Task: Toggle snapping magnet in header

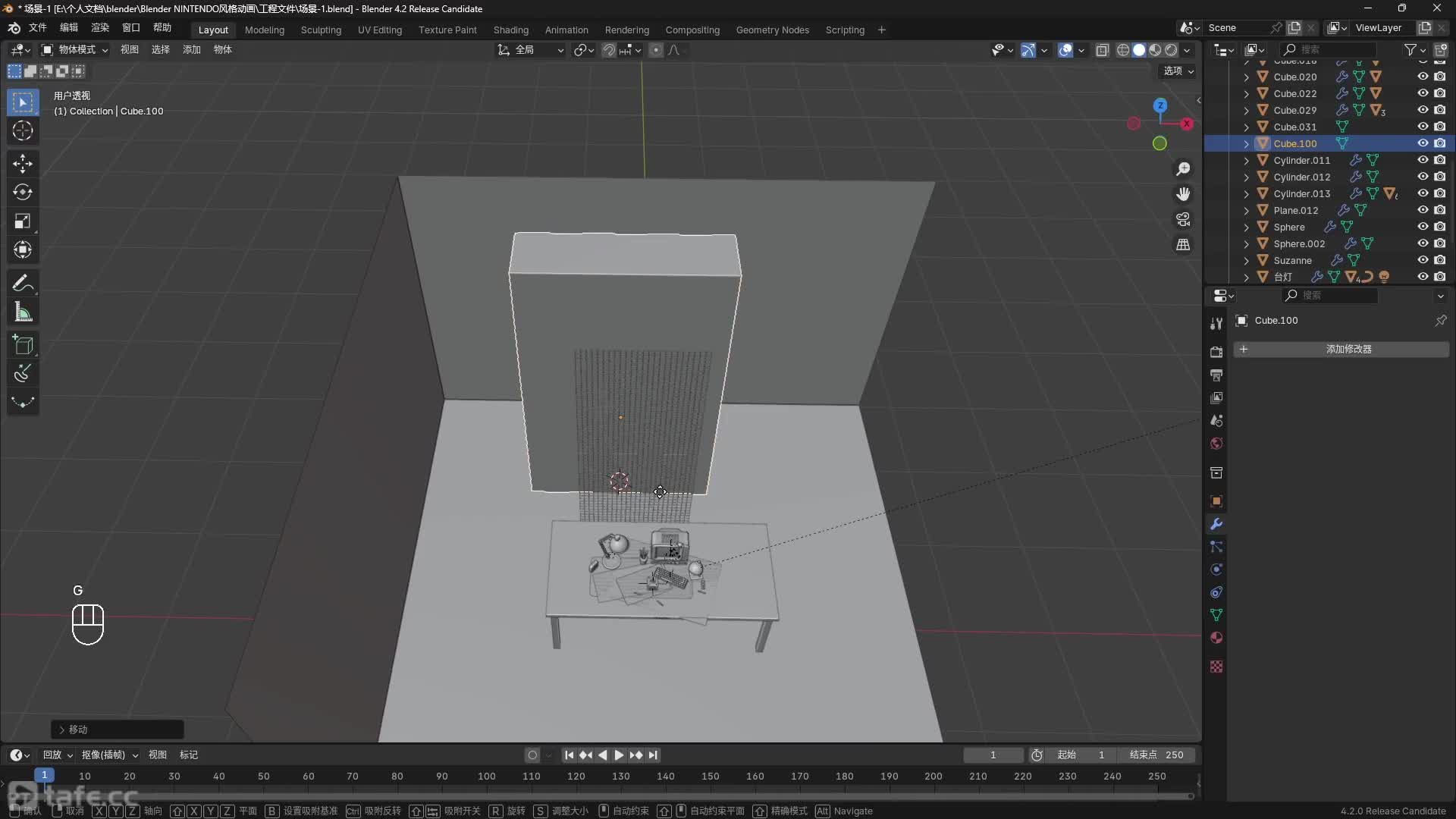Action: pos(609,50)
